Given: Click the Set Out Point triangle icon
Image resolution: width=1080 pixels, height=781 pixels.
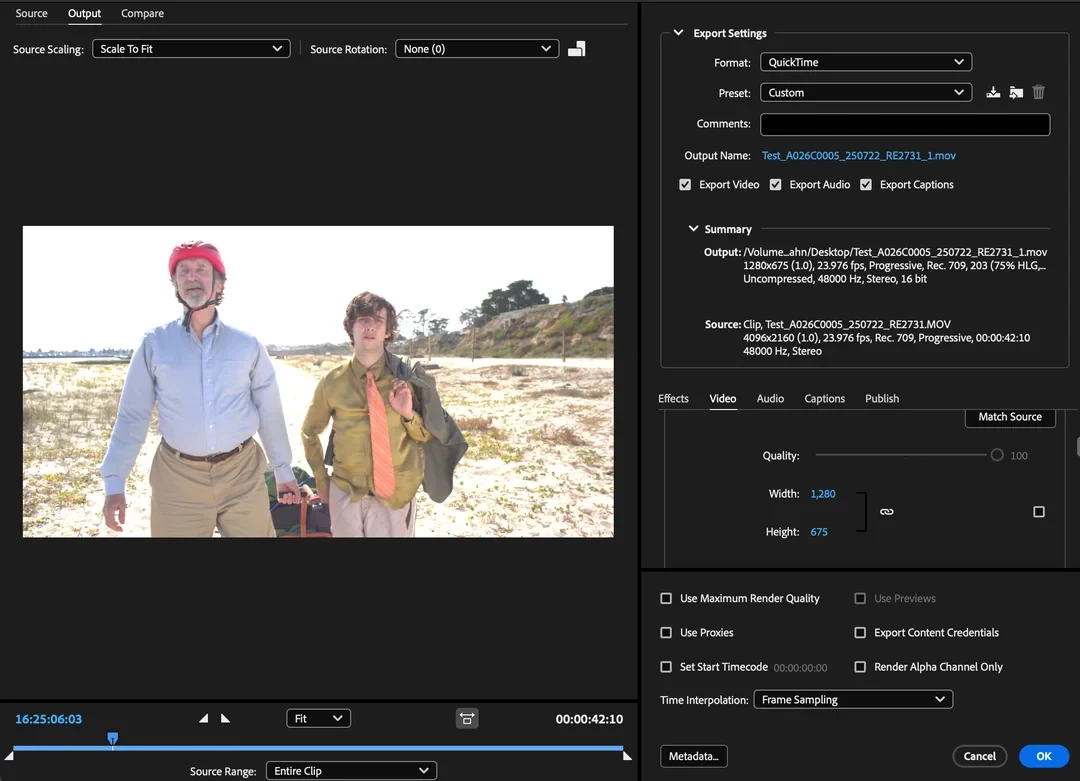Looking at the screenshot, I should click(x=225, y=718).
